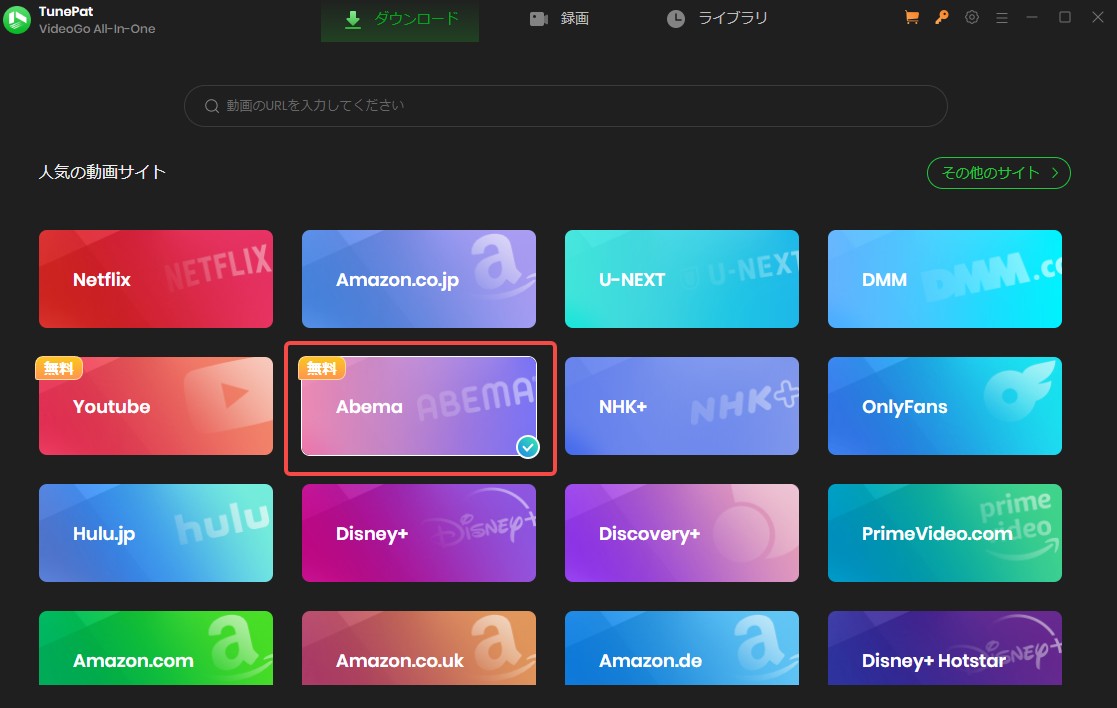Click the search magnifier icon in URL bar
1117x708 pixels.
pos(211,105)
